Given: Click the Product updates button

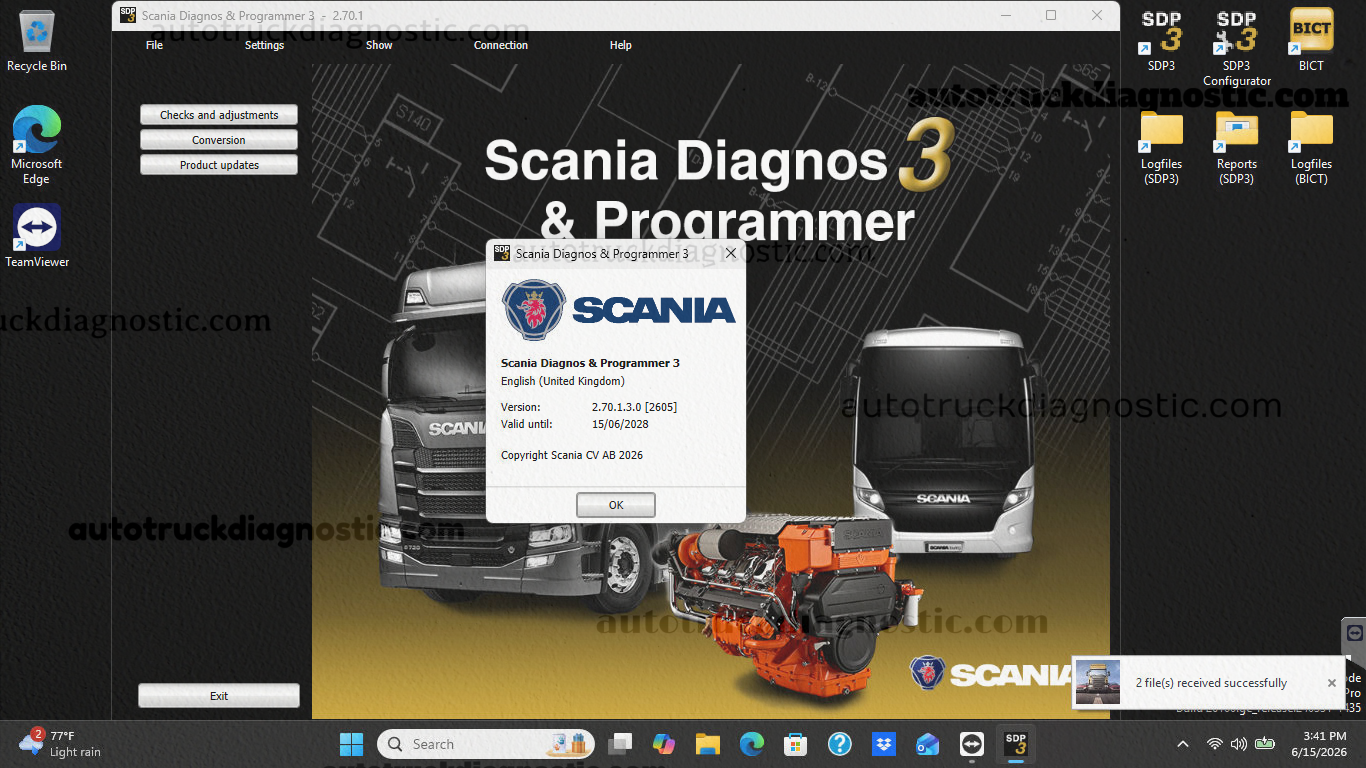Looking at the screenshot, I should [219, 165].
